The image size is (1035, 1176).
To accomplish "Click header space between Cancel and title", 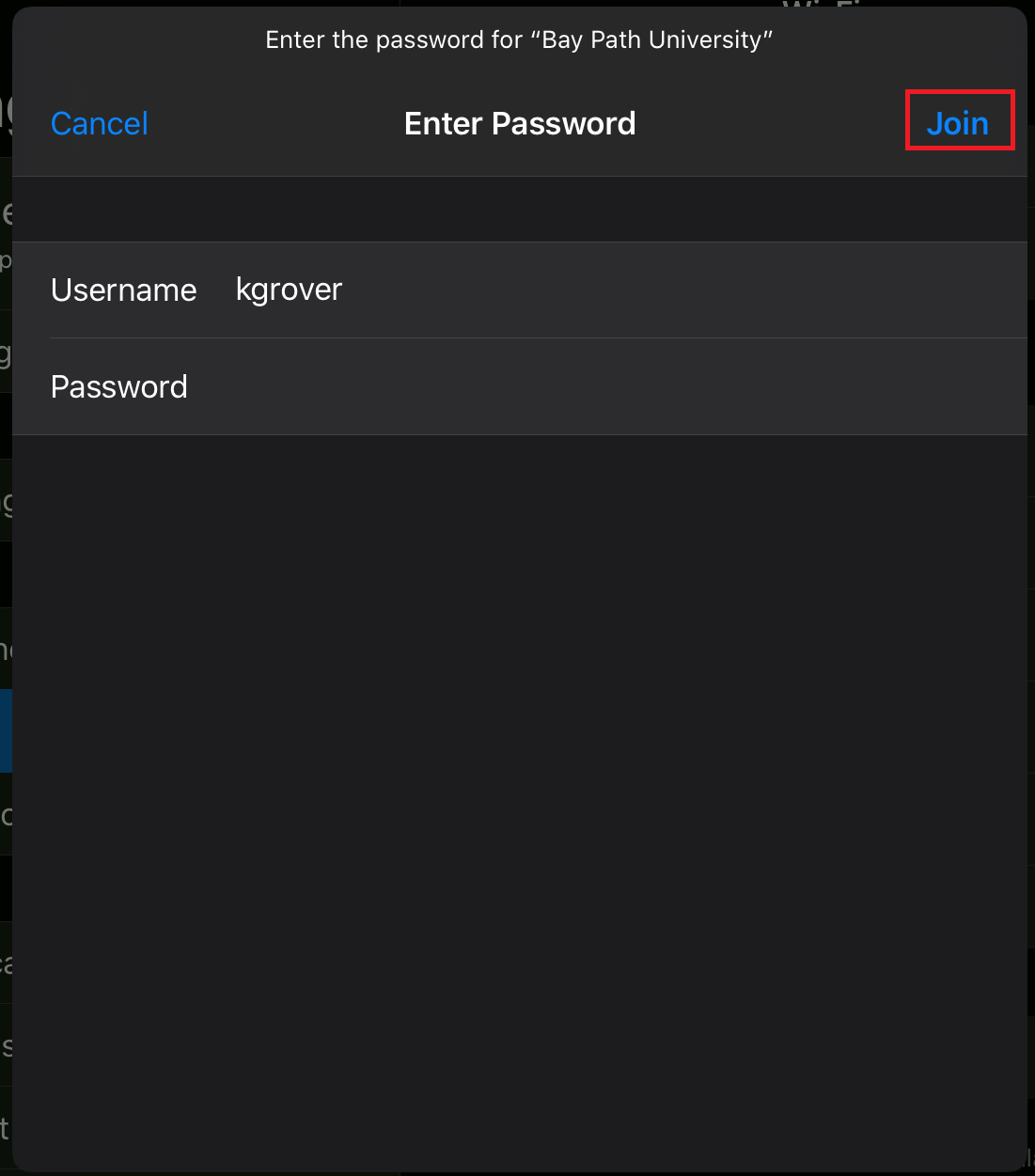I will click(x=274, y=123).
